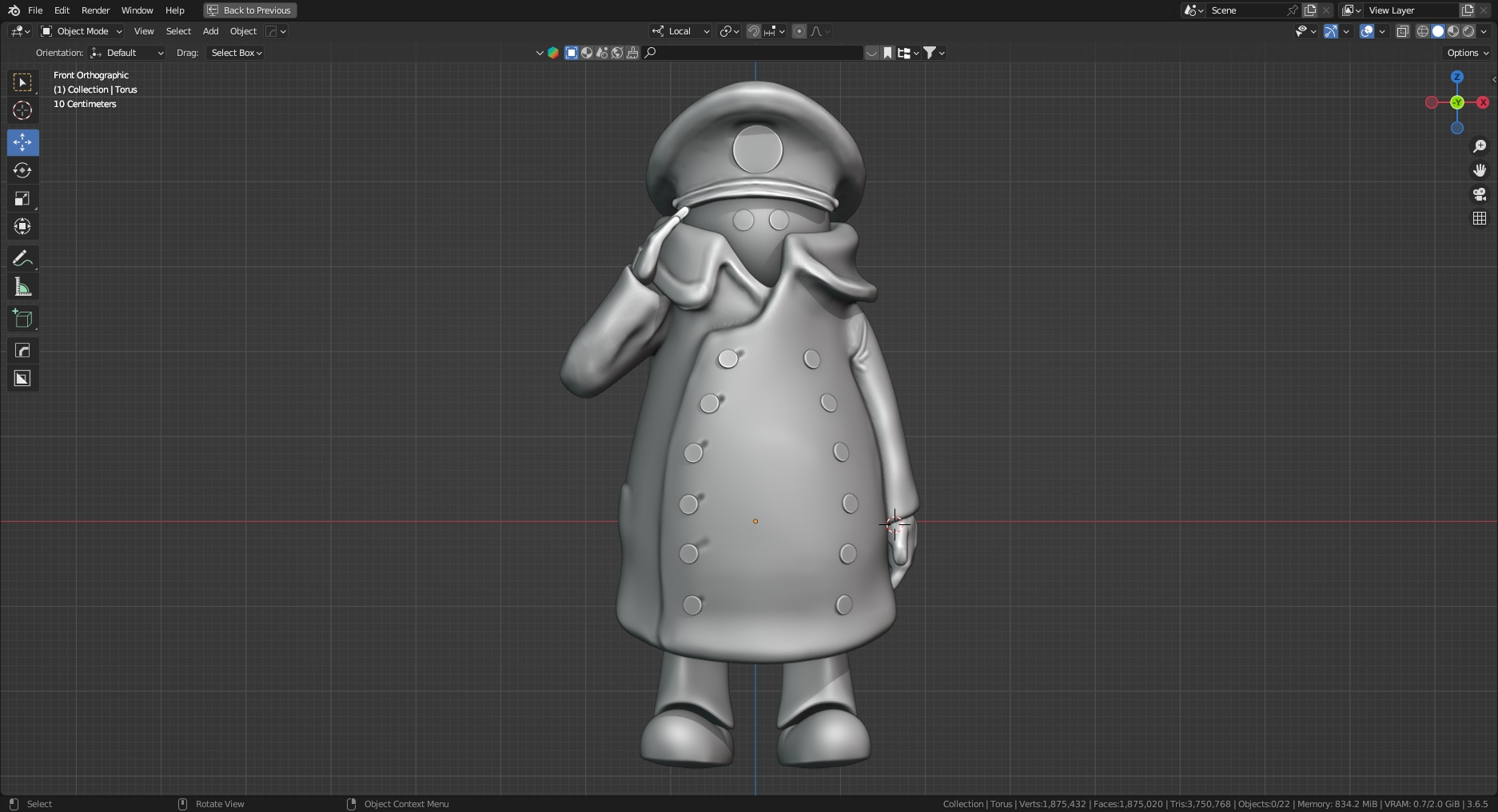Click Back to Previous button

(x=250, y=10)
